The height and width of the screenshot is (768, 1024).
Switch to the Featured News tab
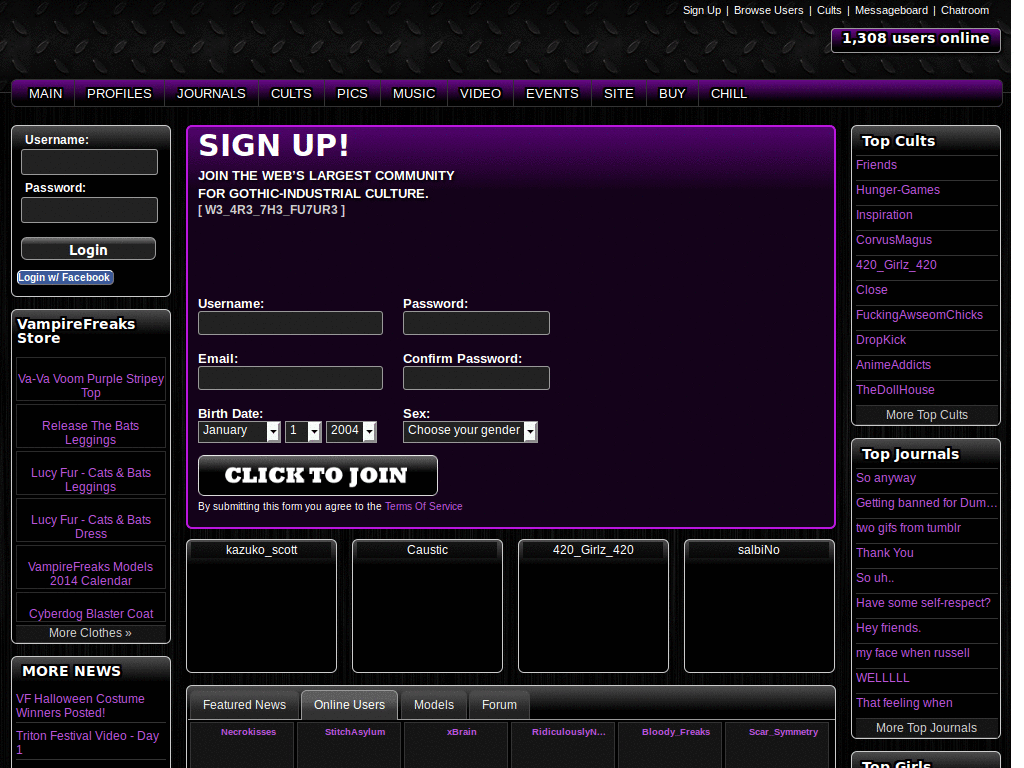click(x=244, y=705)
